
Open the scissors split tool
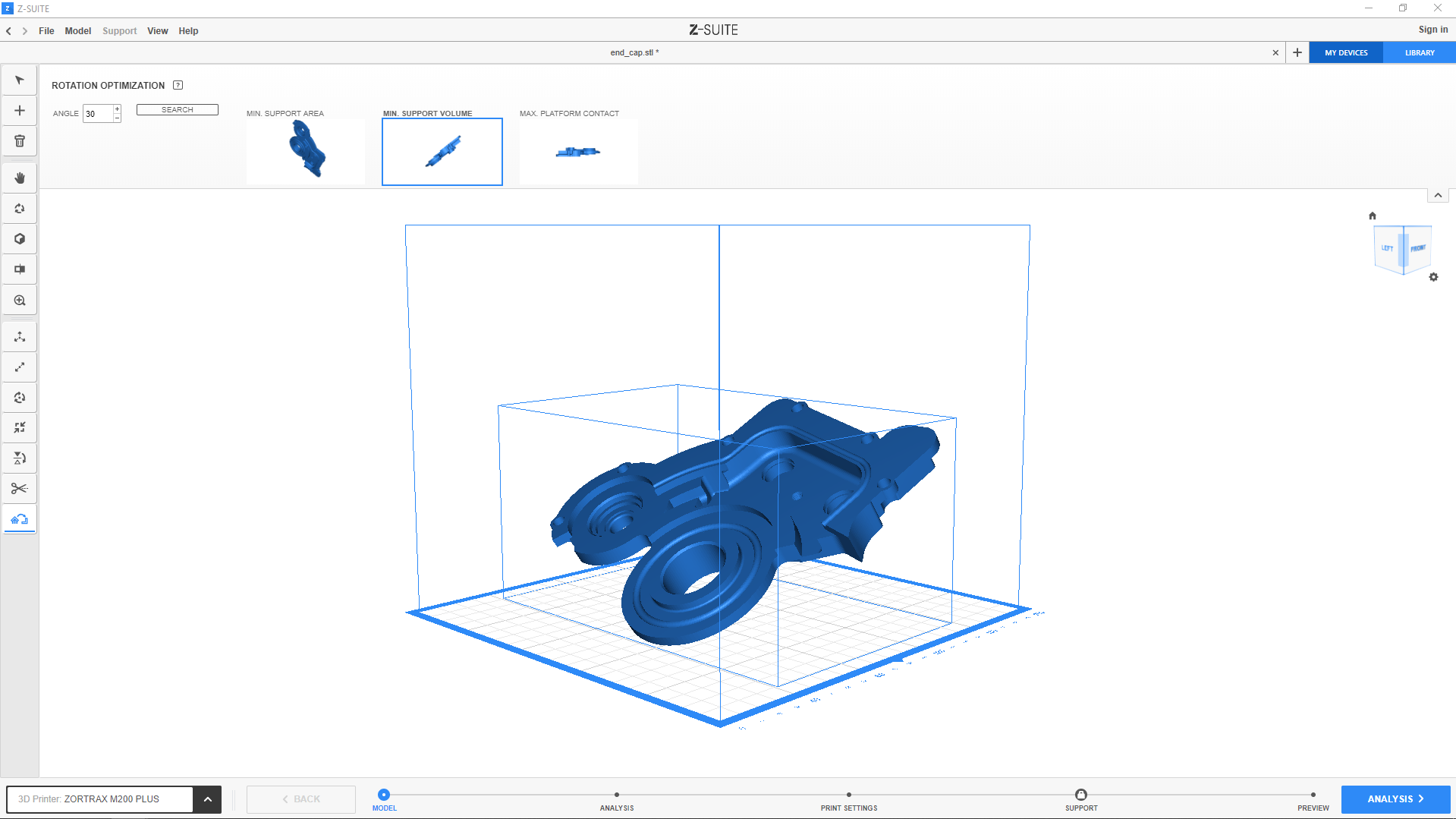point(20,488)
